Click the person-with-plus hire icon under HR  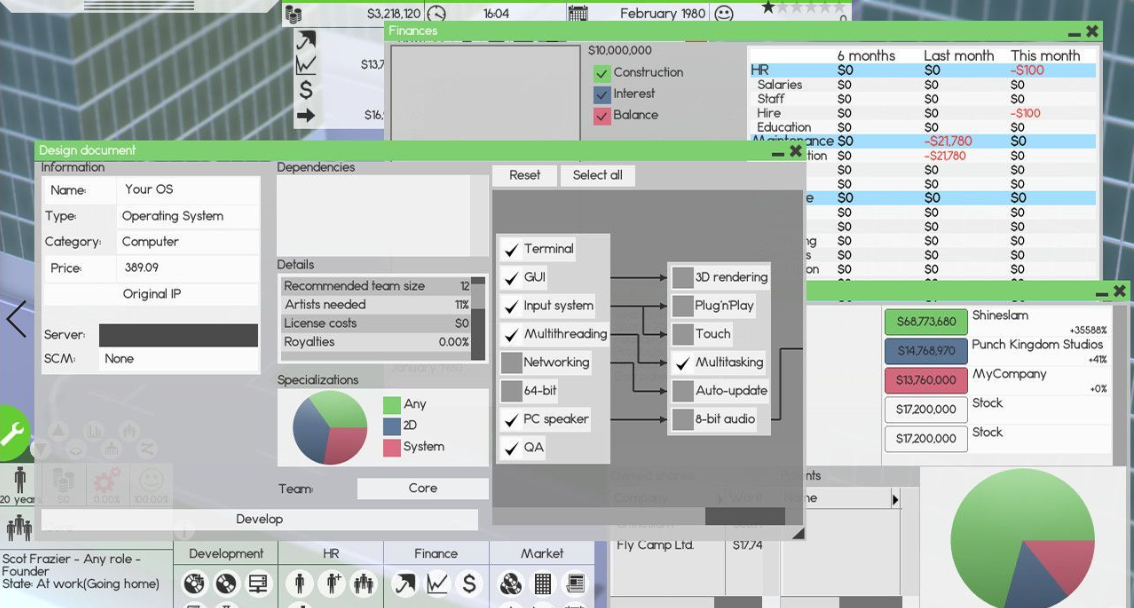[332, 583]
